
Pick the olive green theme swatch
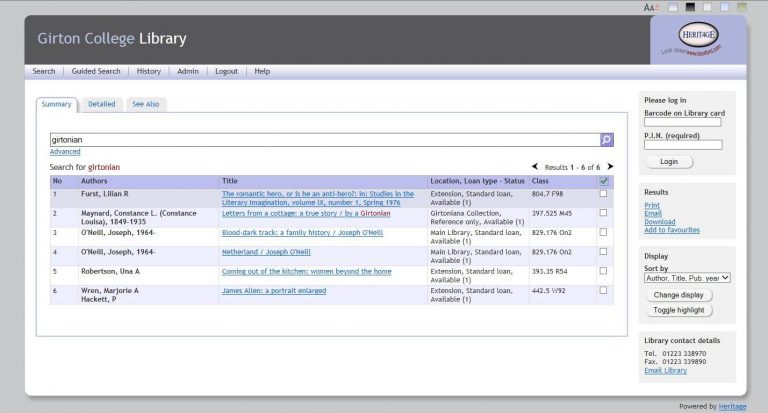pyautogui.click(x=741, y=7)
